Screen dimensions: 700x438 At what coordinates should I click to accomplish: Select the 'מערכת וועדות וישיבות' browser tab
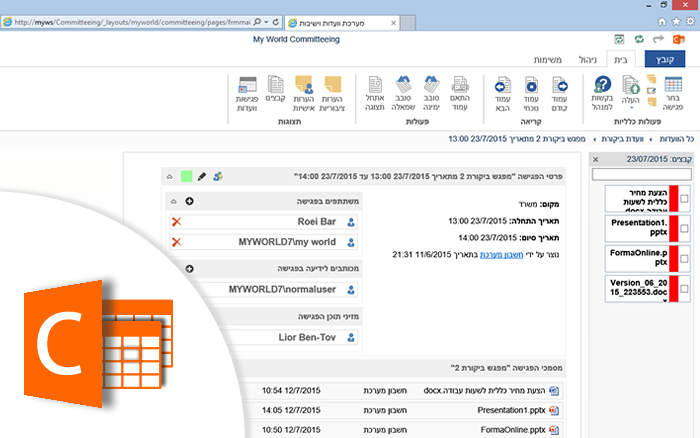click(342, 23)
